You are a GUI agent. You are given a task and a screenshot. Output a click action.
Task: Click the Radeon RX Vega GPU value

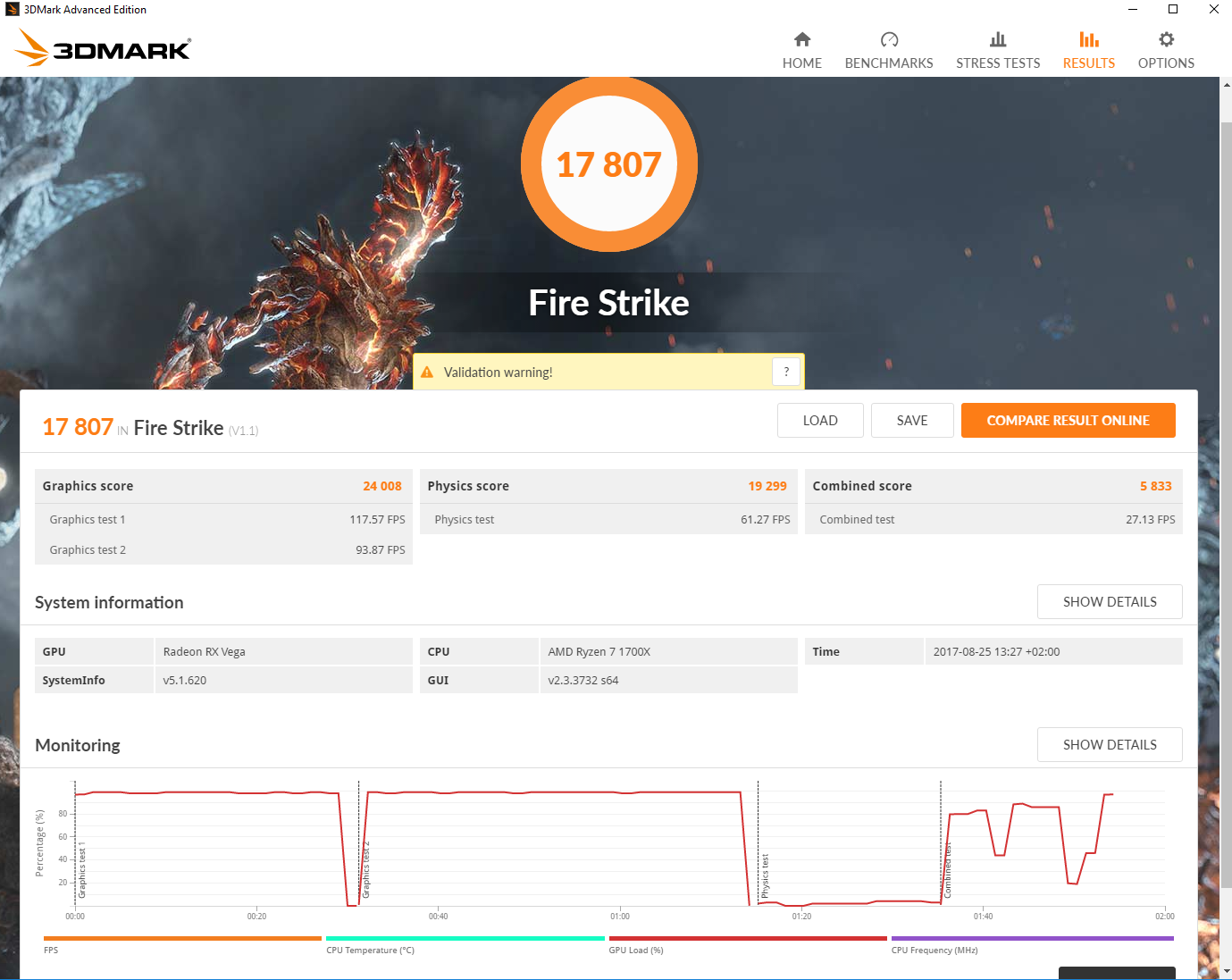coord(205,652)
